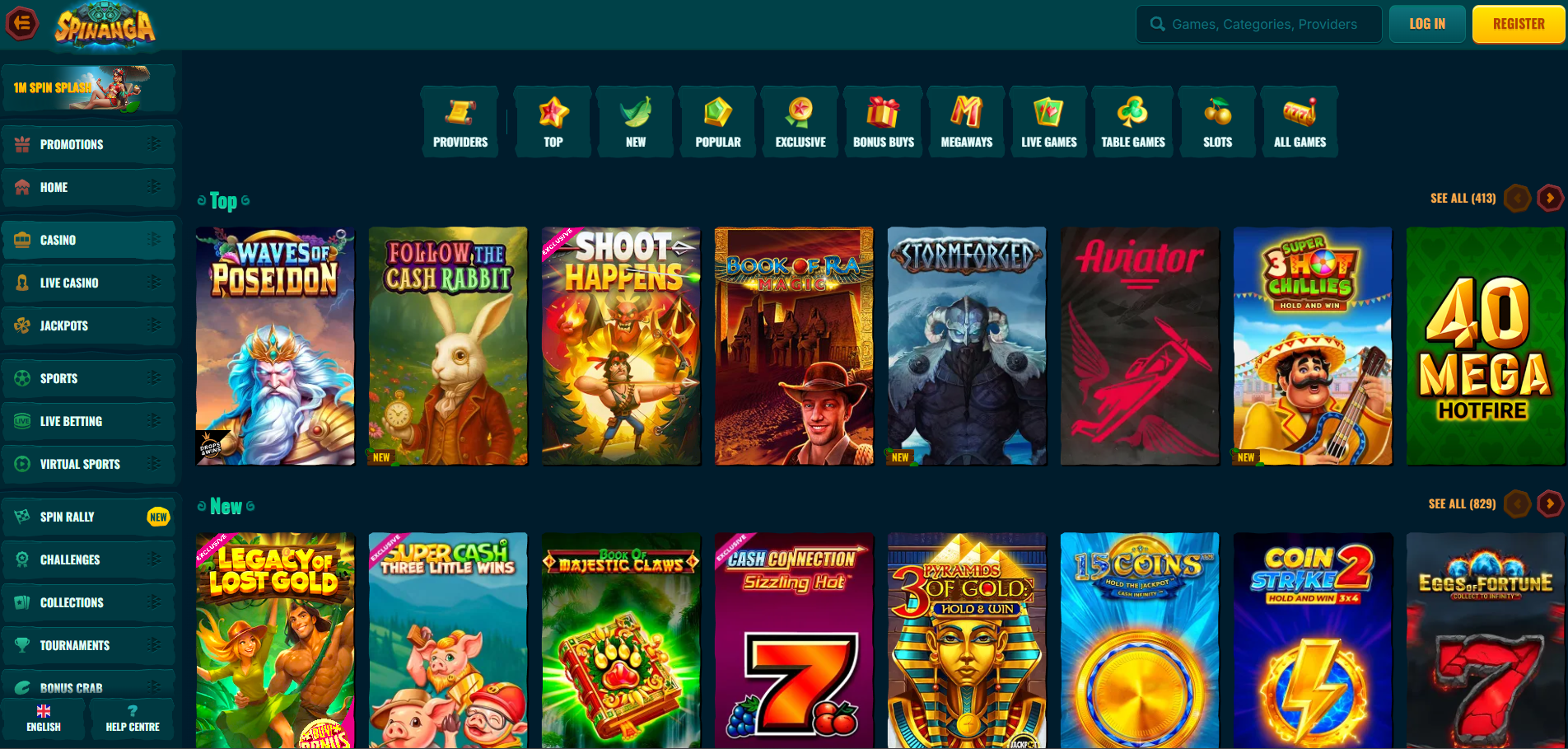Expand the Live Casino menu arrow

pyautogui.click(x=153, y=283)
